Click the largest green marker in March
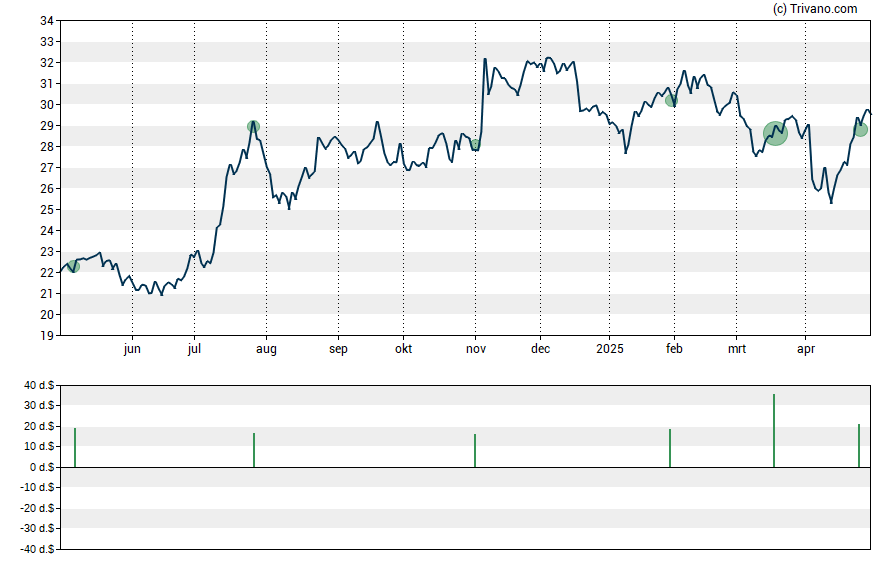 775,134
